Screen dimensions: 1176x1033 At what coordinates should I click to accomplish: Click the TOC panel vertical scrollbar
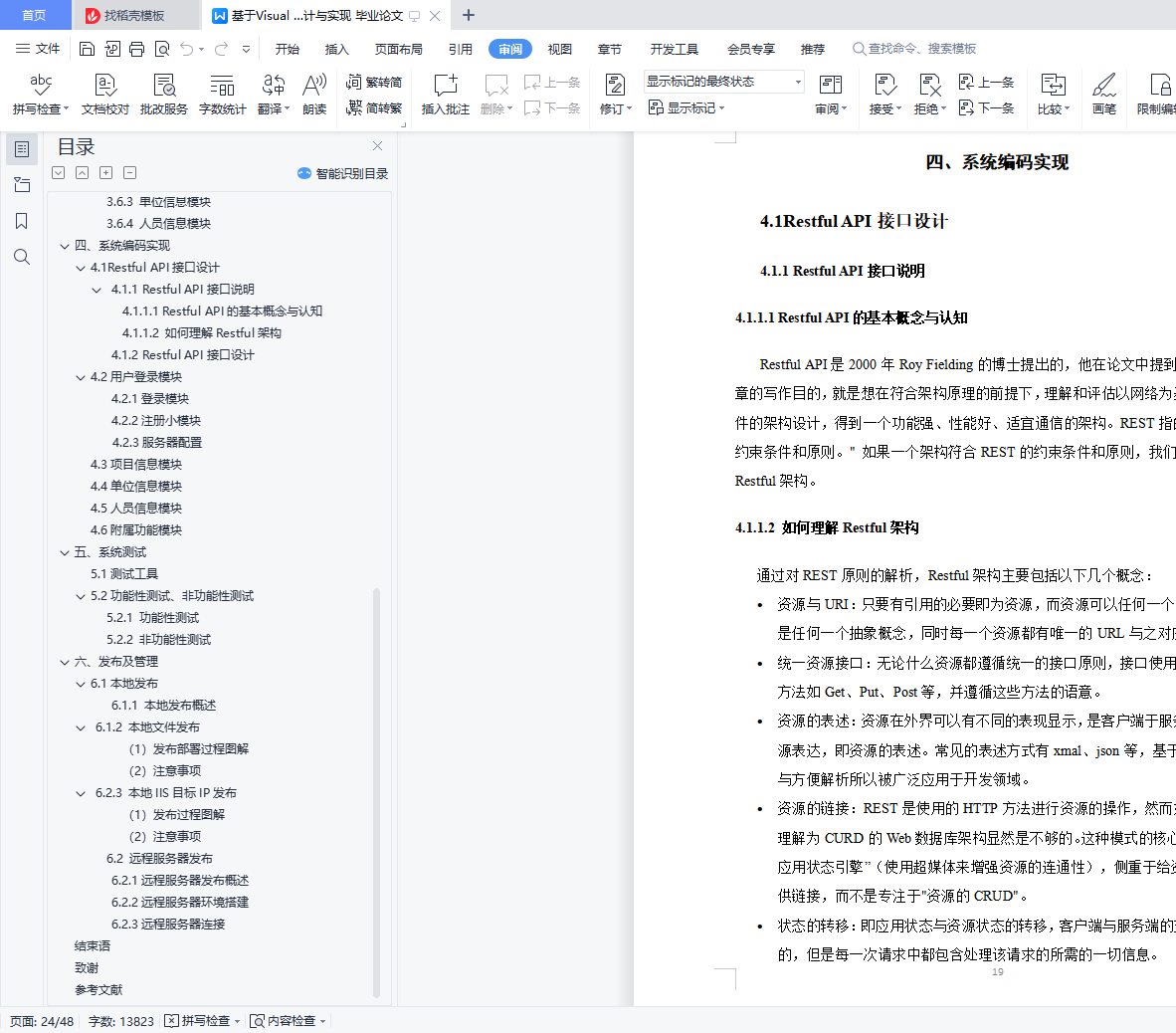click(x=376, y=793)
